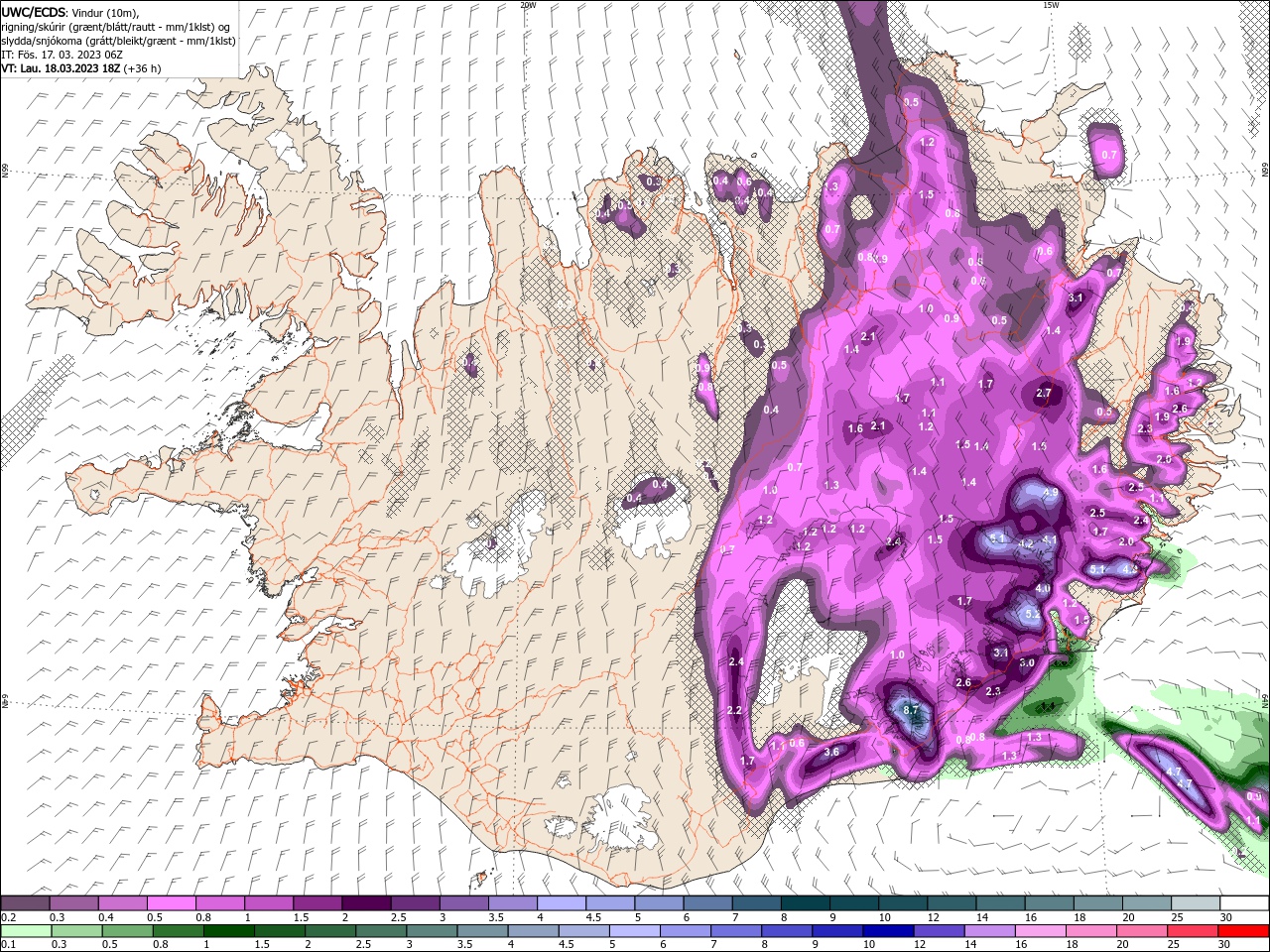Click the white swatch above upper 30 label
Viewport: 1270px width, 952px height.
tap(1243, 903)
